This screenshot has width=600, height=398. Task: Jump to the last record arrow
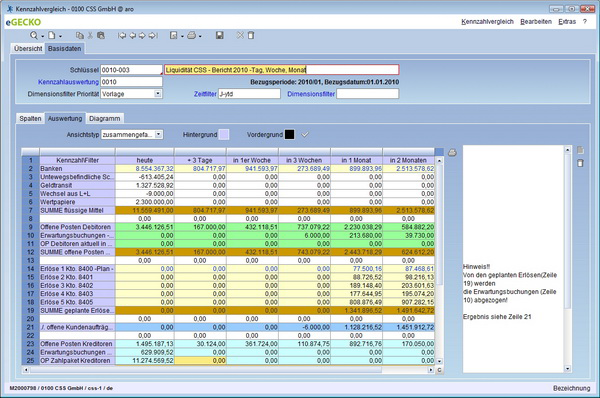(153, 35)
